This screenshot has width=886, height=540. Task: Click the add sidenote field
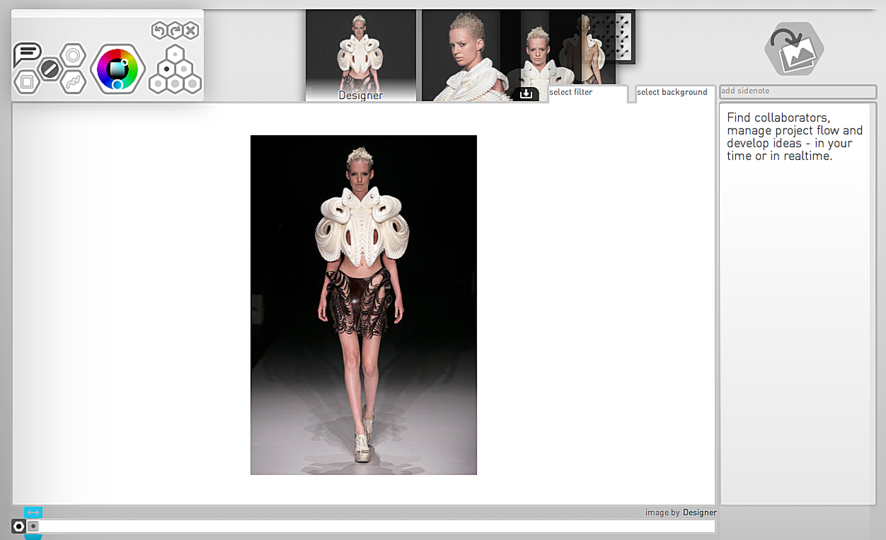pyautogui.click(x=798, y=92)
